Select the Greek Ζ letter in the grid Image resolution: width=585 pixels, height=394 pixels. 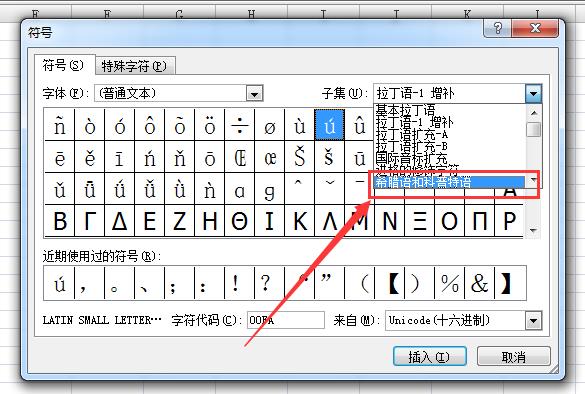click(180, 221)
